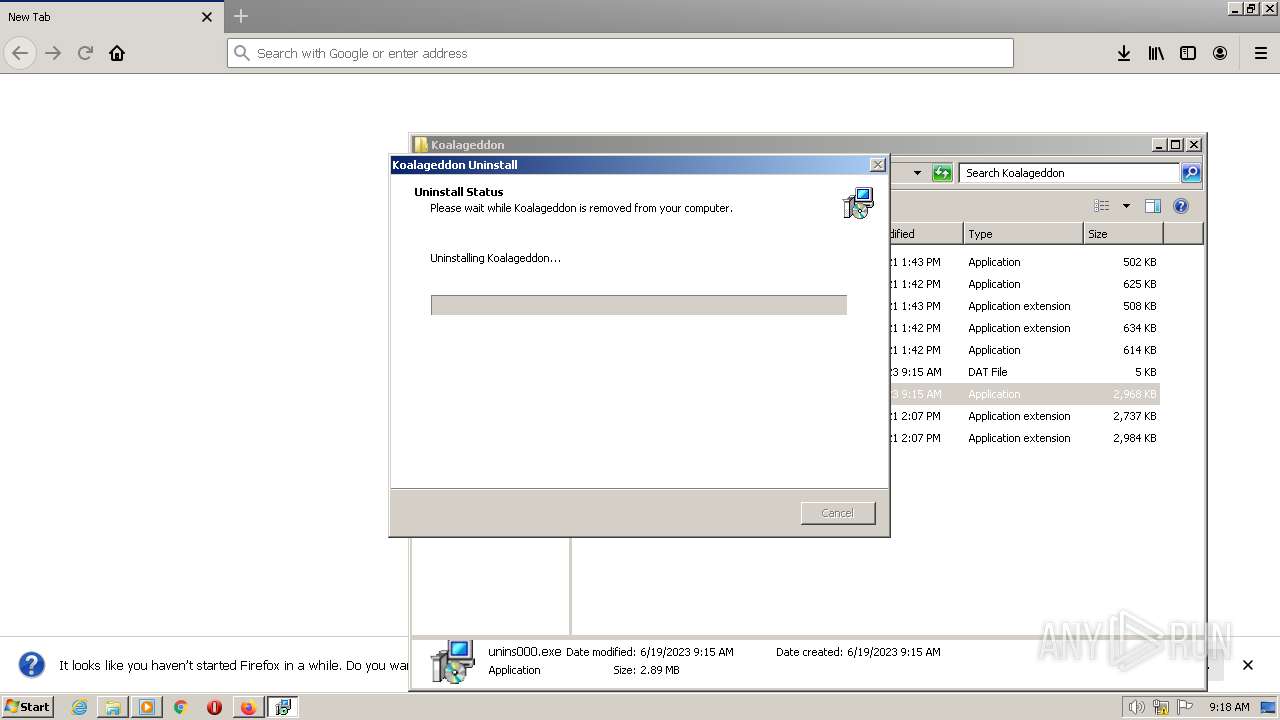Sort by Type column header
Screen dimensions: 1280x720
1023,234
